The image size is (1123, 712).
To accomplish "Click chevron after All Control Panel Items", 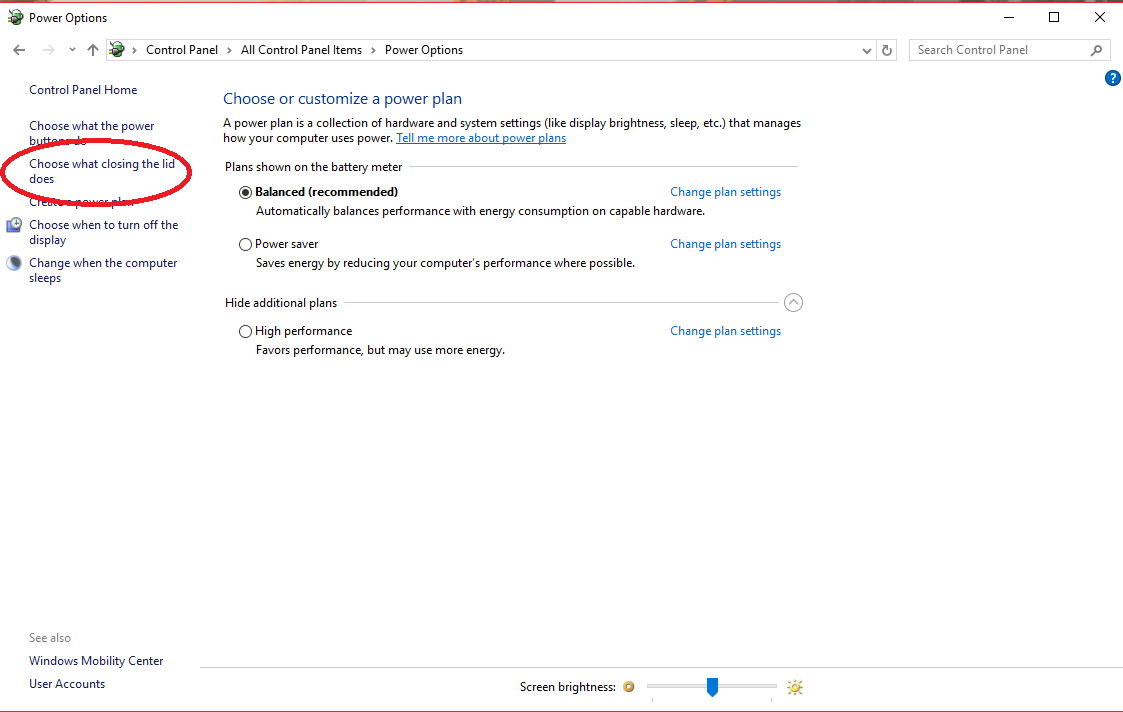I will click(x=373, y=50).
